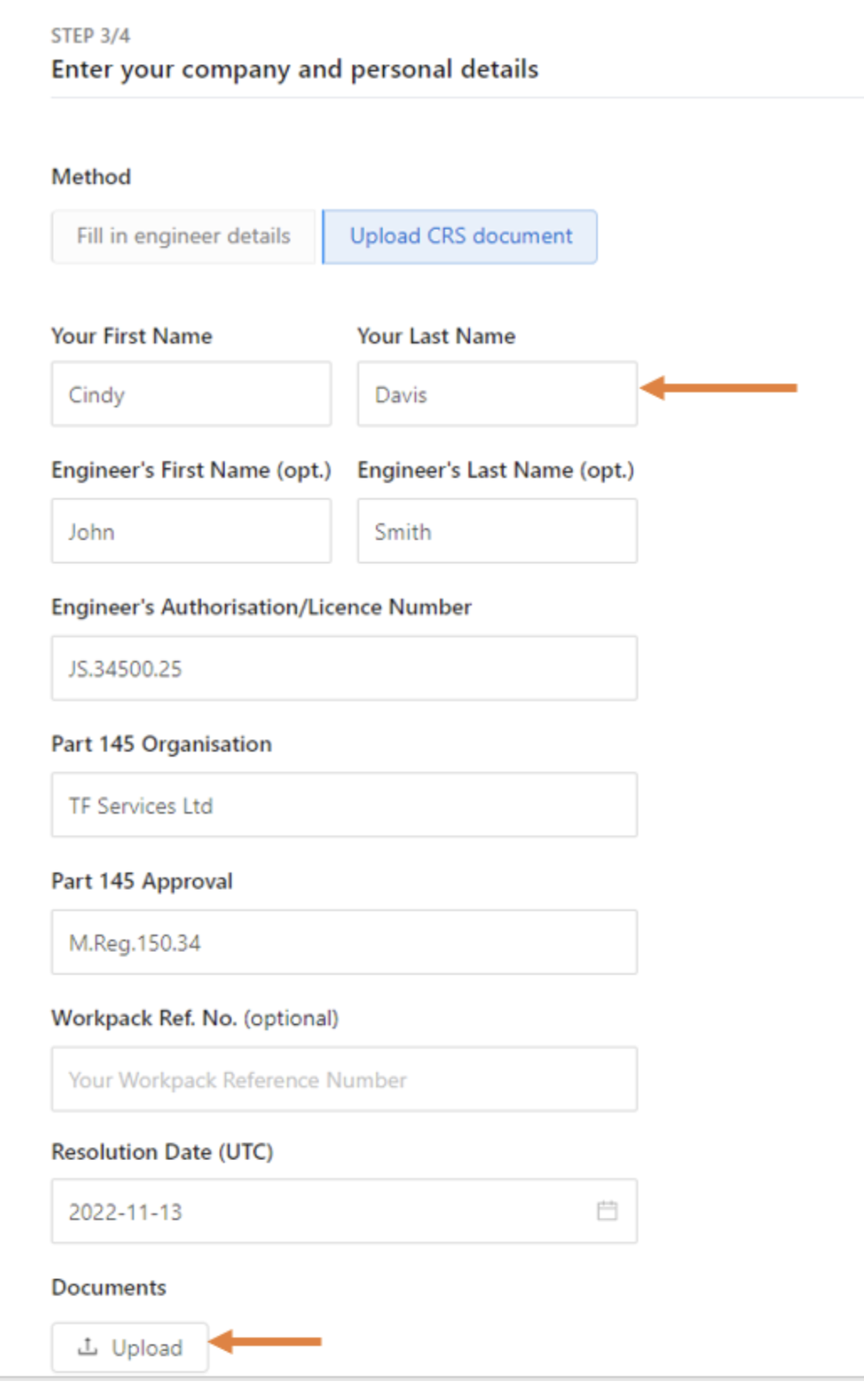The height and width of the screenshot is (1400, 864).
Task: Click the 'Method' label text
Action: pyautogui.click(x=91, y=177)
